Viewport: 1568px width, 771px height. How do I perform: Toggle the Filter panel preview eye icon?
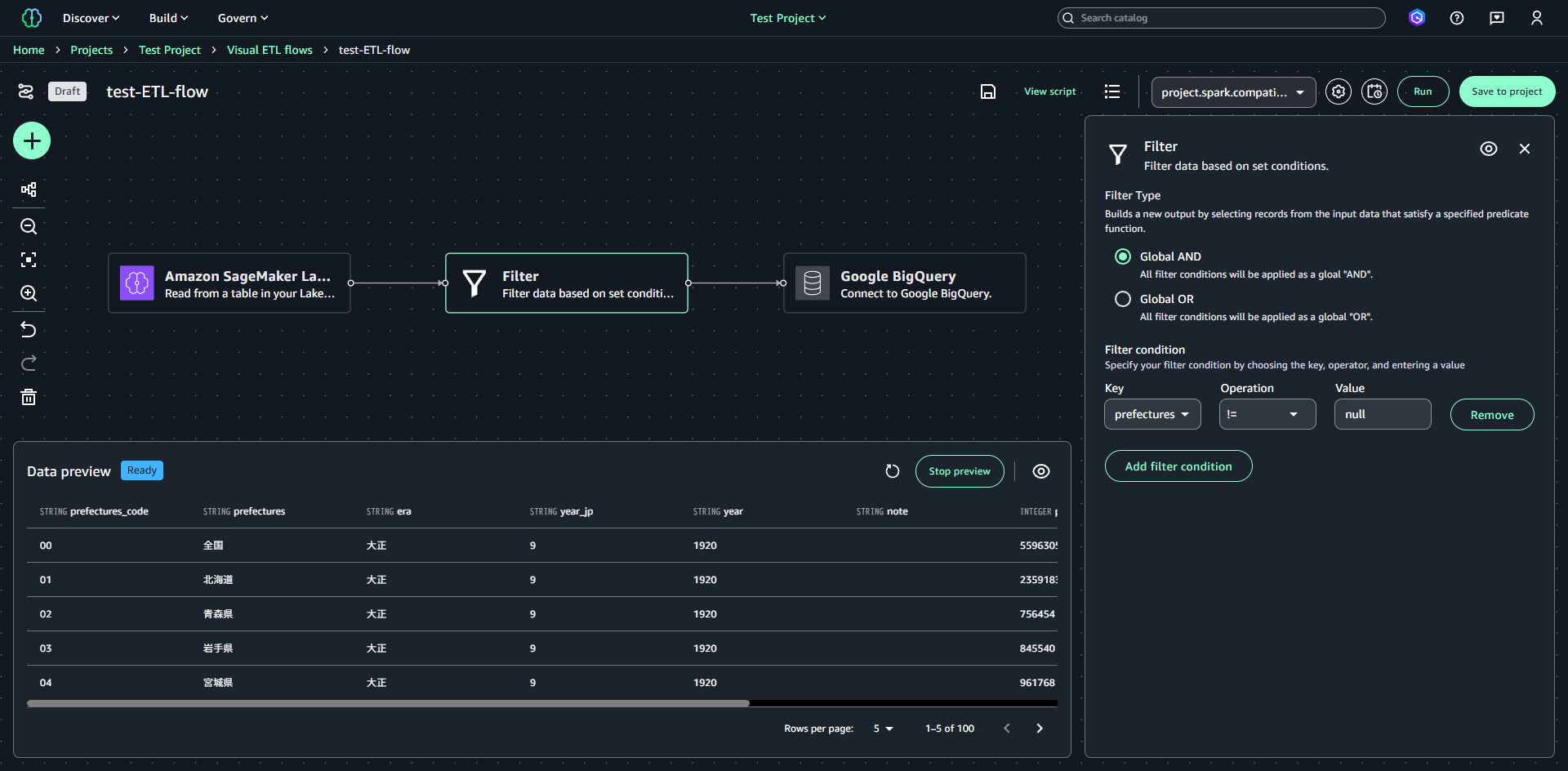coord(1489,149)
